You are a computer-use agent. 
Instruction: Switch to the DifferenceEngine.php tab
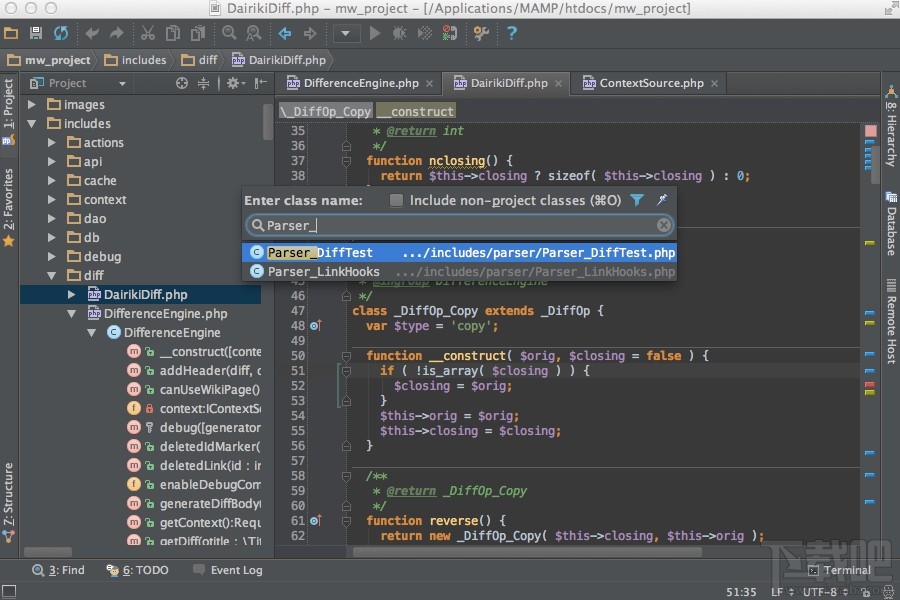point(360,83)
